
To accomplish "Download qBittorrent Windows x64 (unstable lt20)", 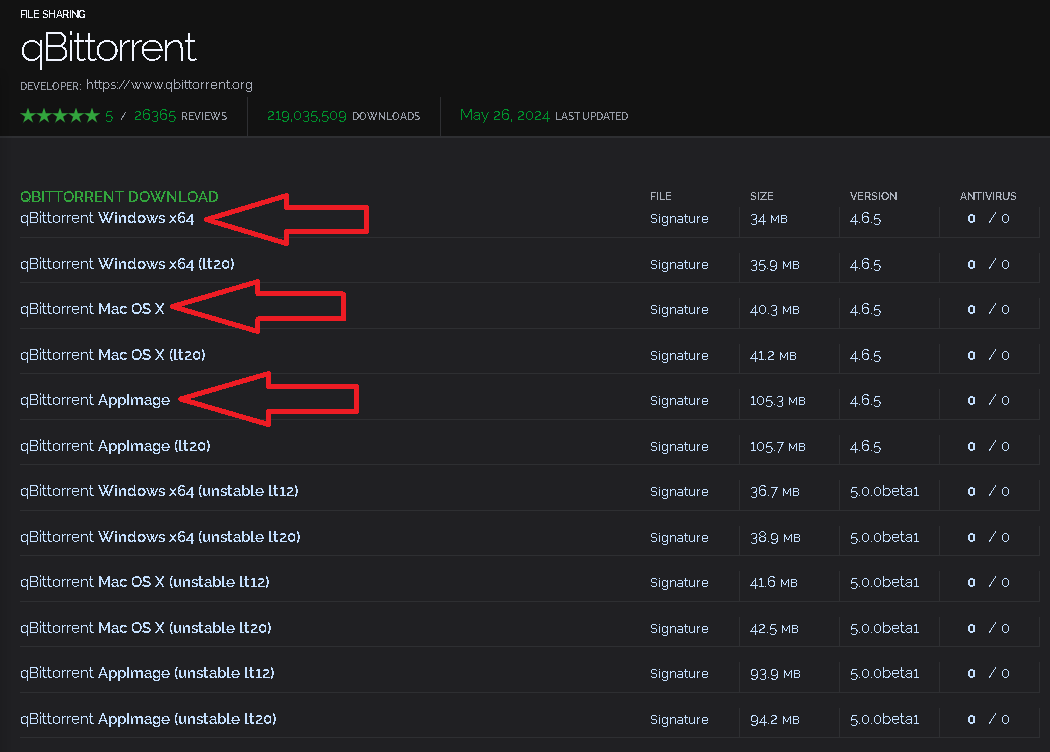I will tap(160, 537).
